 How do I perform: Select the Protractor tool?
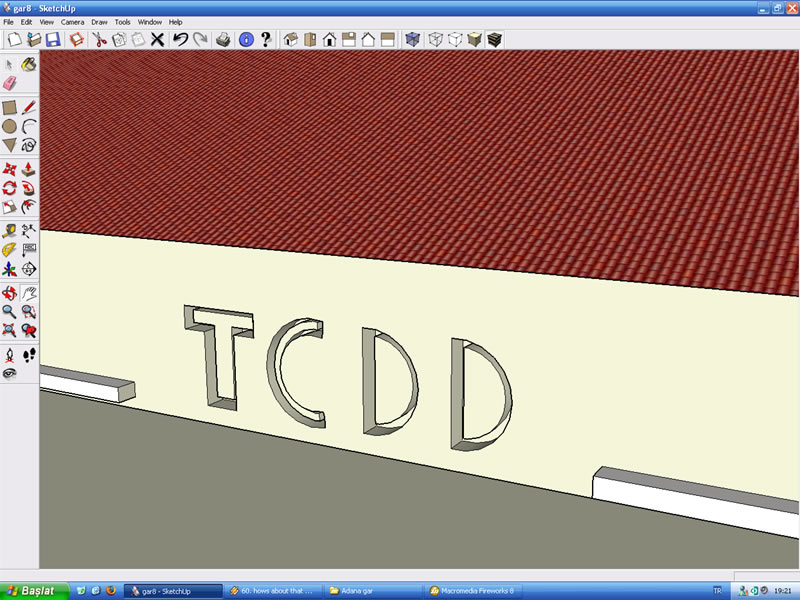pyautogui.click(x=9, y=250)
